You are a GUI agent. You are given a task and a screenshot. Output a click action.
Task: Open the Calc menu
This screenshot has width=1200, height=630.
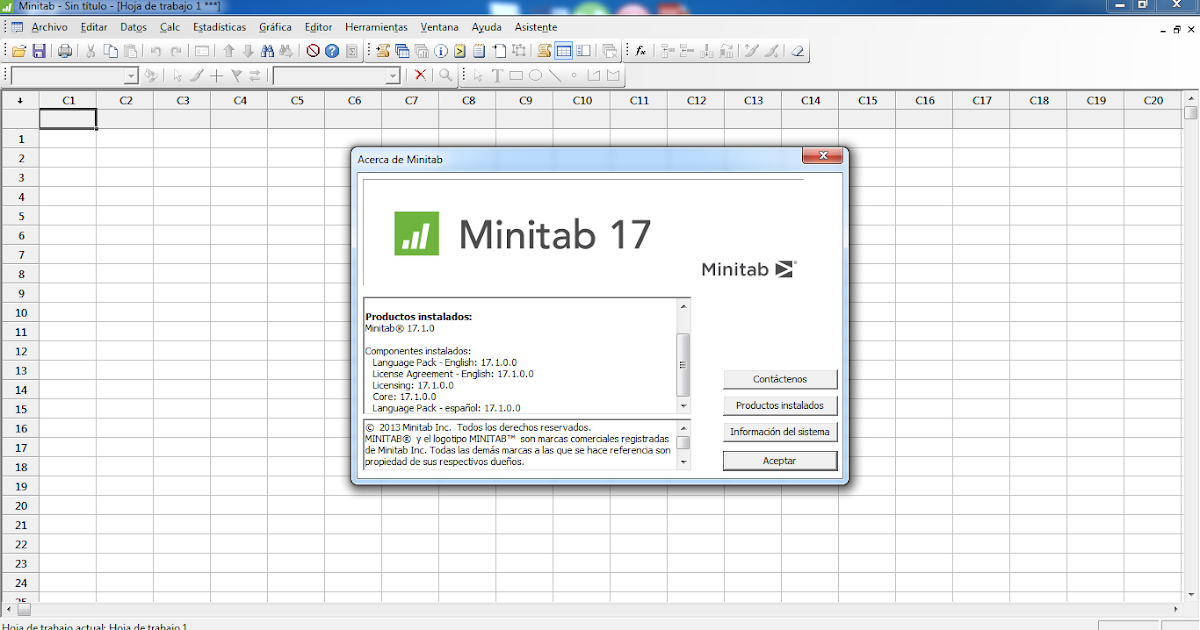[170, 27]
